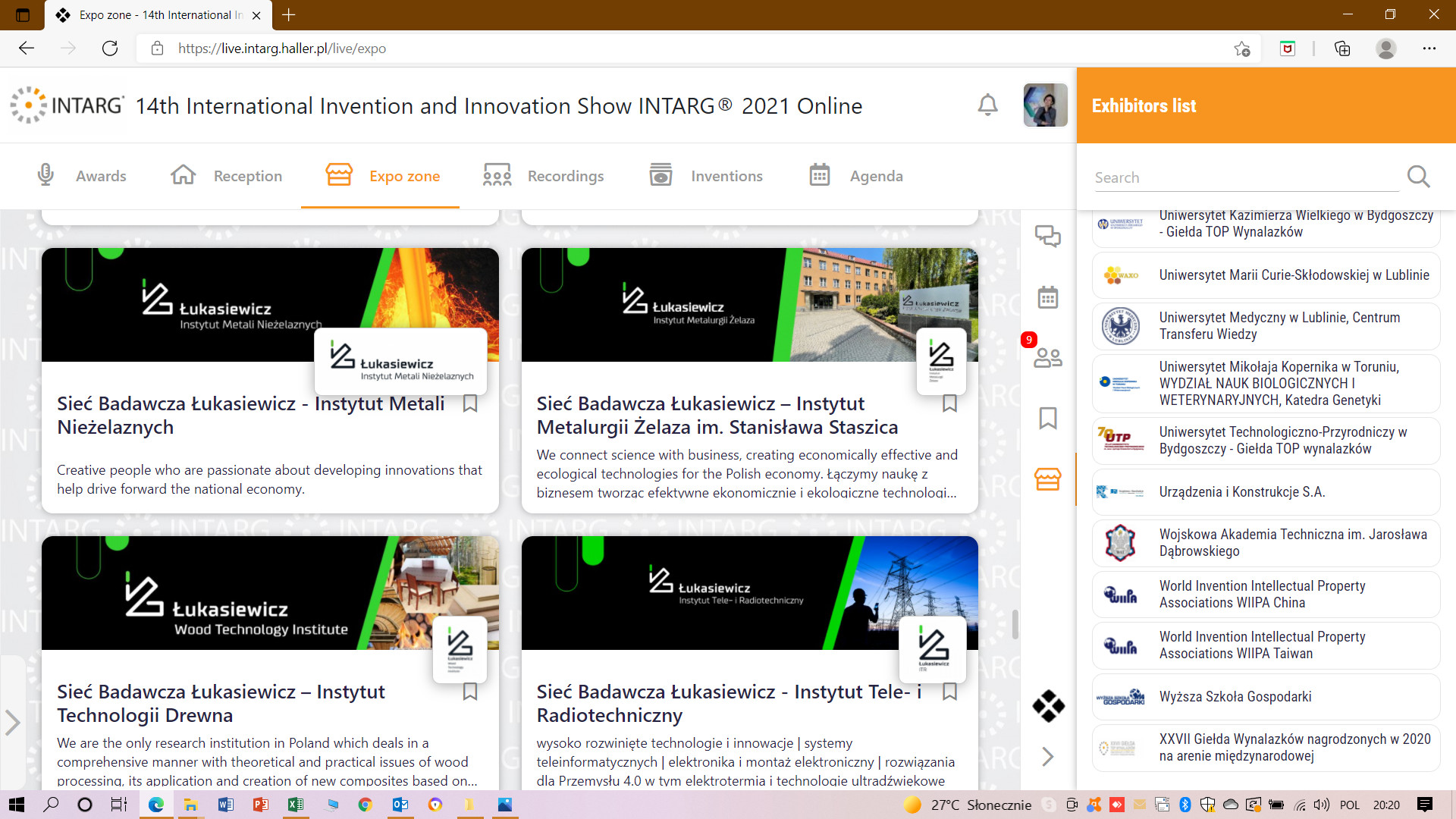This screenshot has height=819, width=1456.
Task: Select Uniwersytet Mikołaja Kopernika w Toruniu
Action: pos(1266,384)
